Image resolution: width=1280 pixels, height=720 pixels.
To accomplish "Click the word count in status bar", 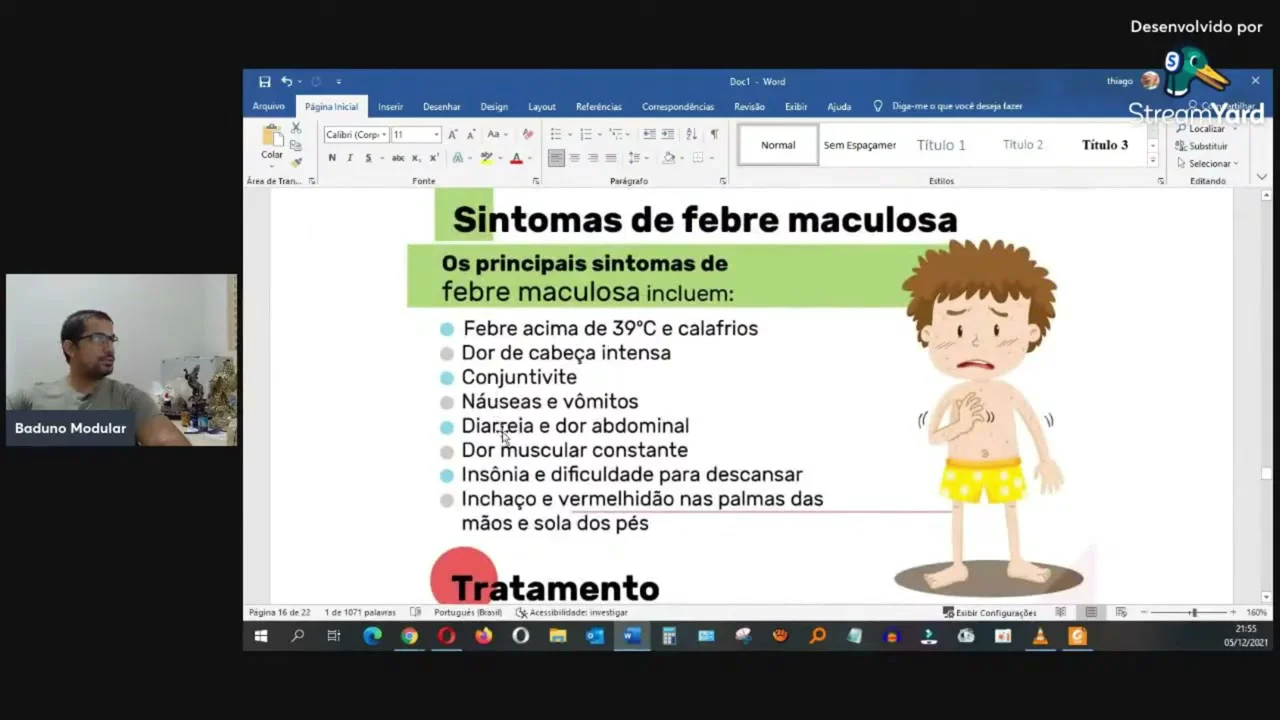I will coord(360,612).
